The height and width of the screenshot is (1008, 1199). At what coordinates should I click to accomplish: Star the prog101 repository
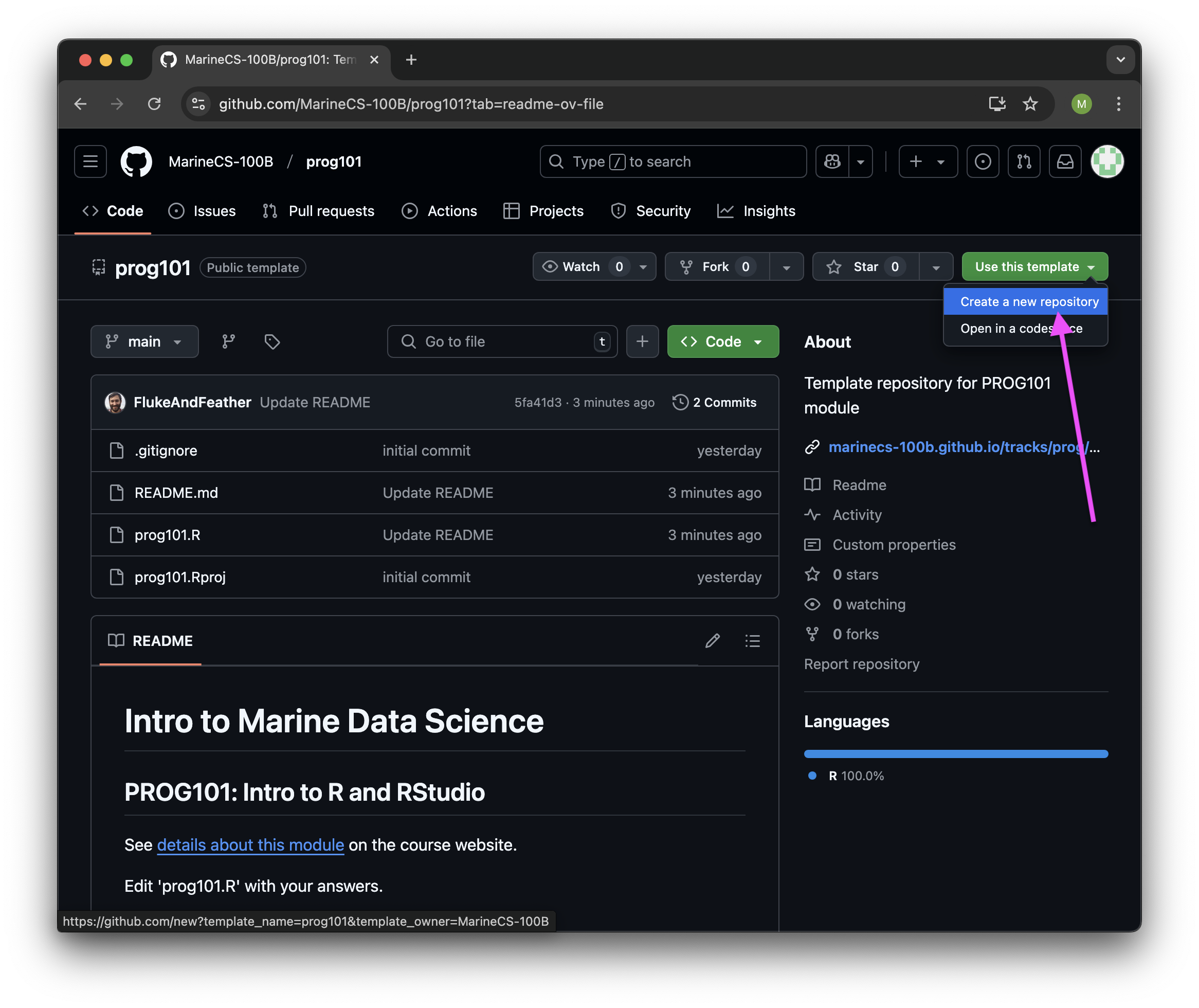point(866,267)
